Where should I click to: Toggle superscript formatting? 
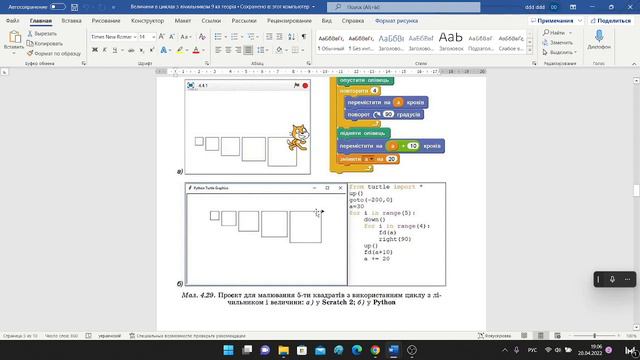(151, 50)
